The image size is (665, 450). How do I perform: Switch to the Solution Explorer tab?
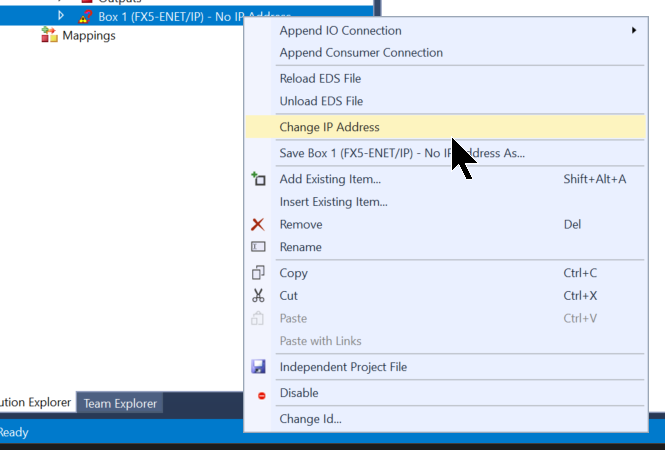36,403
